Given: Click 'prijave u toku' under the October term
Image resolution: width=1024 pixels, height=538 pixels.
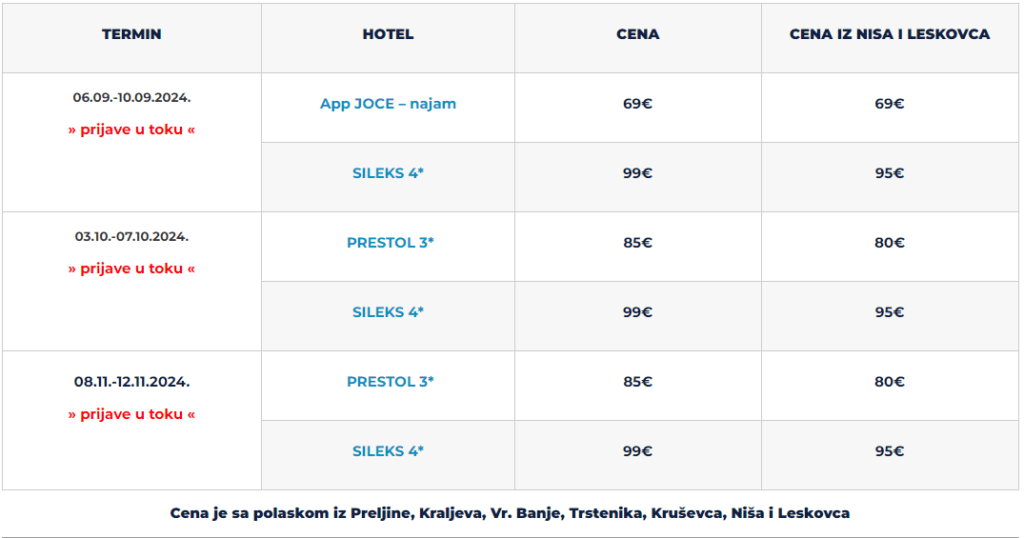Looking at the screenshot, I should click(131, 269).
